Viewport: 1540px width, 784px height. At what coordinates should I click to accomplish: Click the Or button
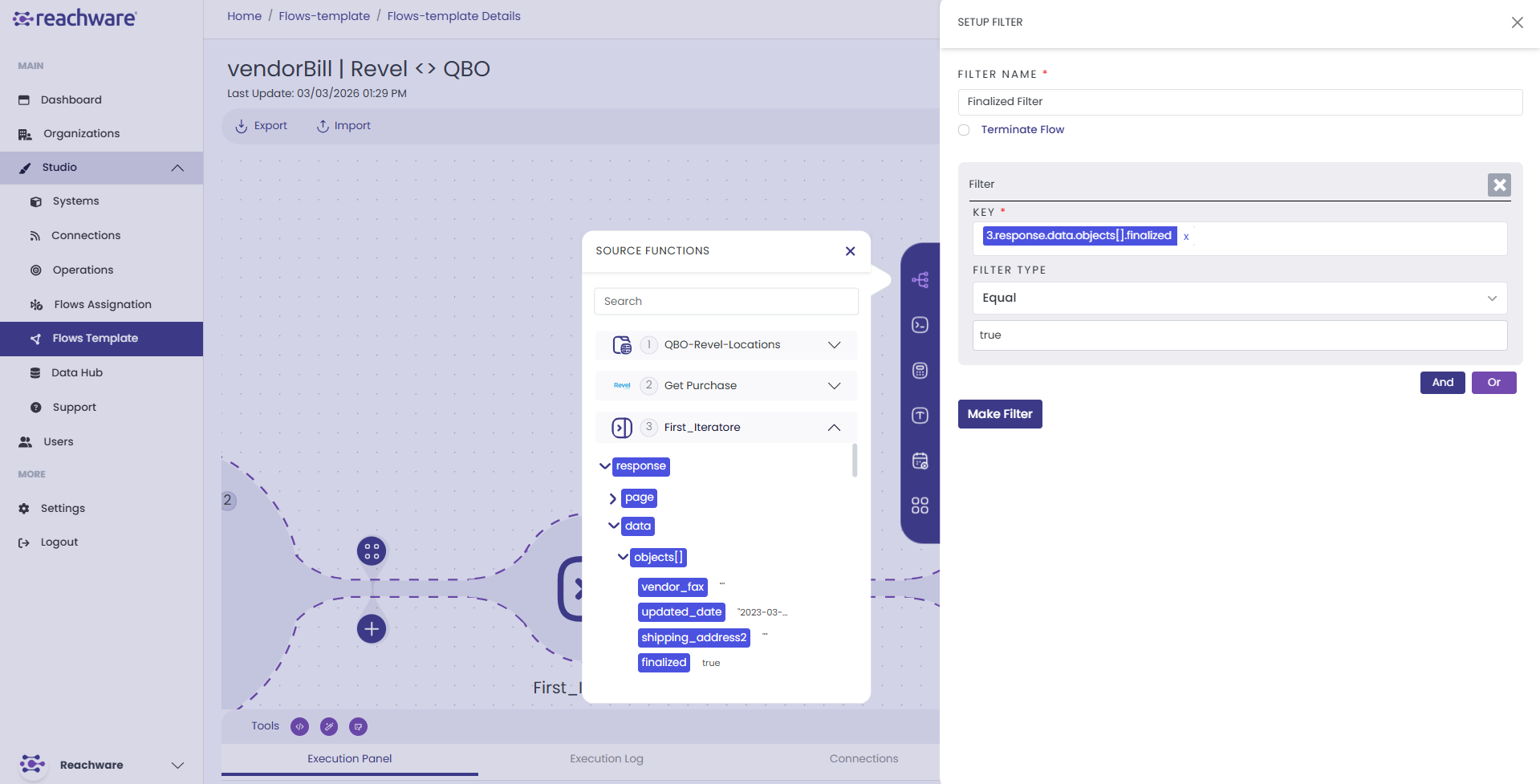point(1493,383)
